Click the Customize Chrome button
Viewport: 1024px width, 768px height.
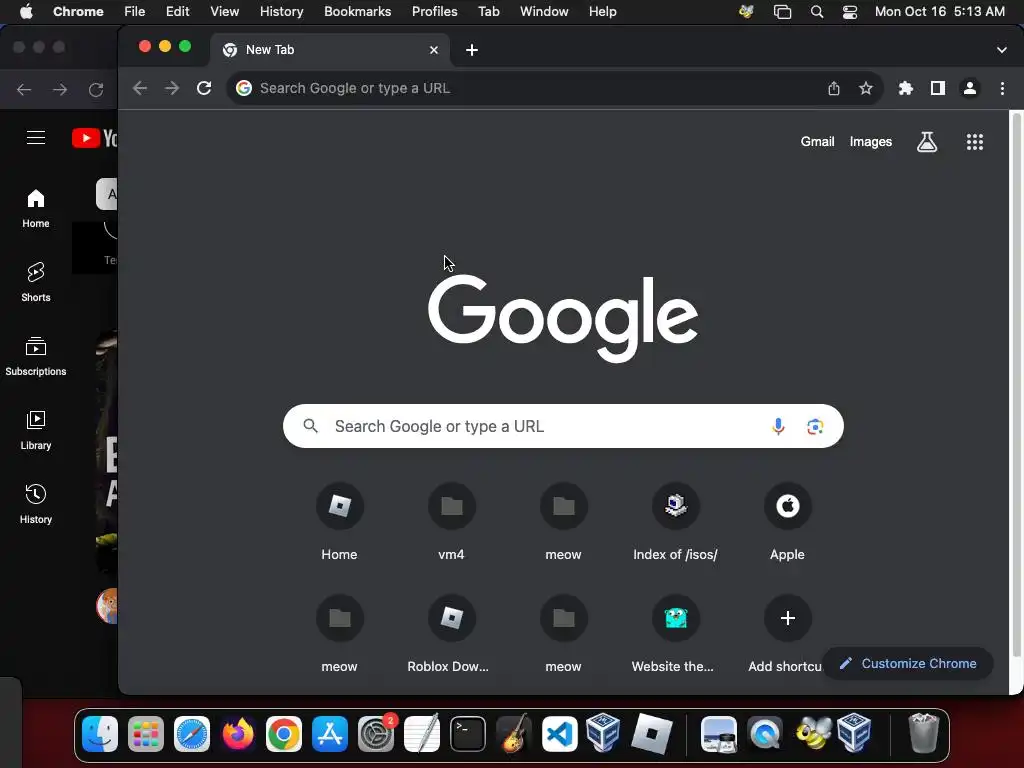(x=908, y=664)
